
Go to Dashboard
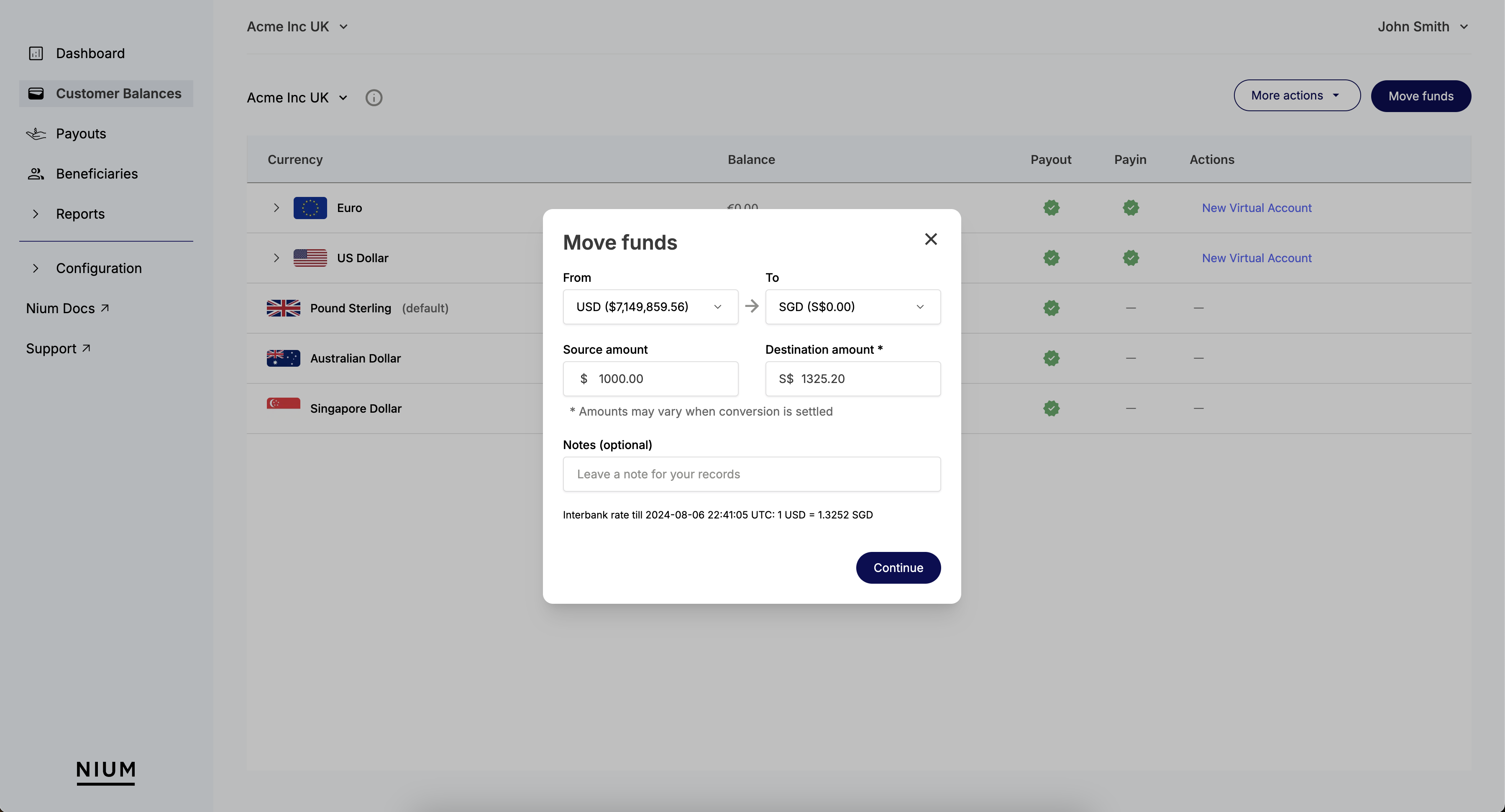[90, 53]
